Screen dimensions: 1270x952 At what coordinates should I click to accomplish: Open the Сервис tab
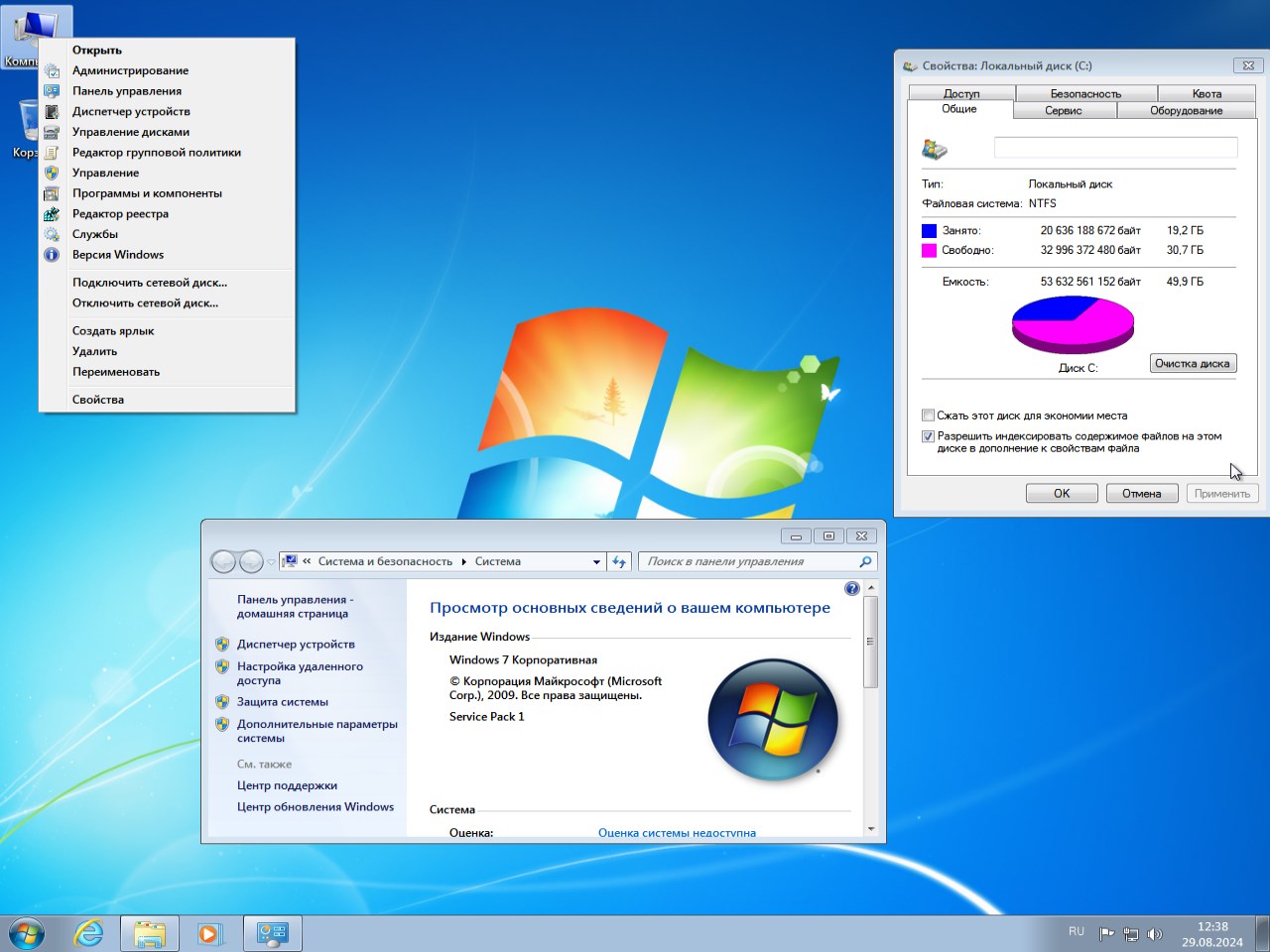coord(1064,110)
